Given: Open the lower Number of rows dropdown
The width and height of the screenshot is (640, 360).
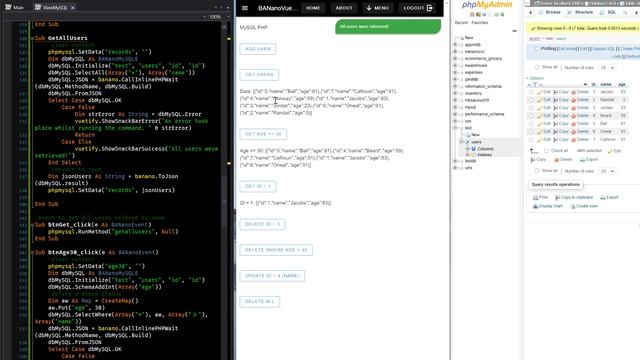Looking at the screenshot, I should pos(607,171).
